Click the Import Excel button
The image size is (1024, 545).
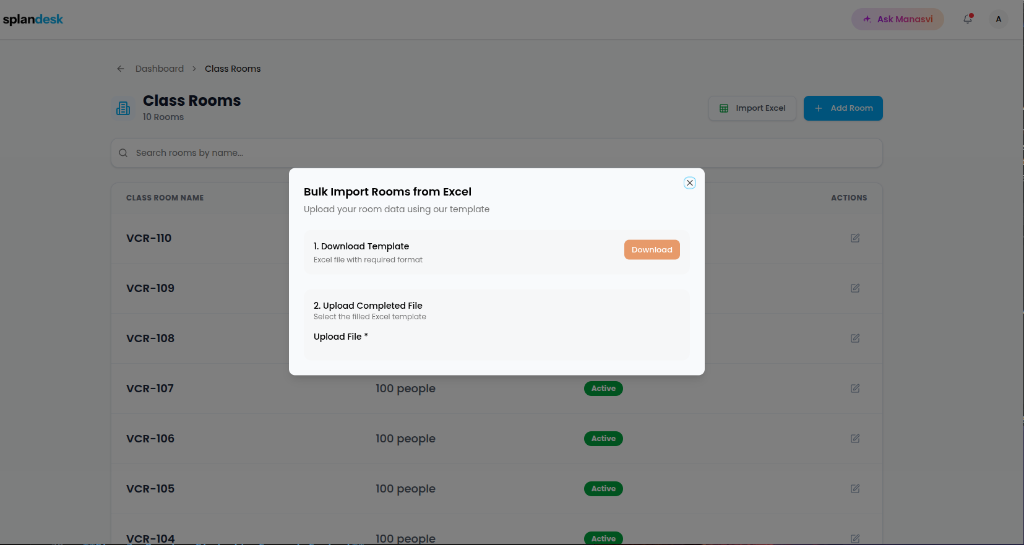coord(752,108)
